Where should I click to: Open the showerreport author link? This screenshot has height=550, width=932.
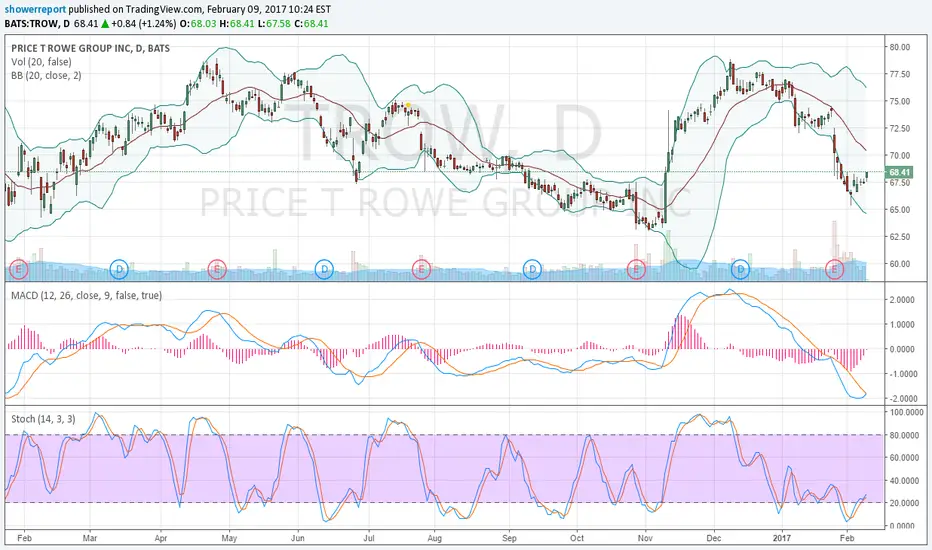[x=36, y=10]
